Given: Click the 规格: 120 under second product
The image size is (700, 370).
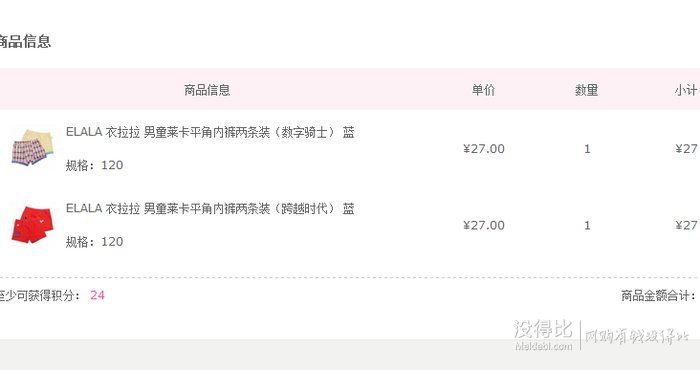Looking at the screenshot, I should pos(94,242).
